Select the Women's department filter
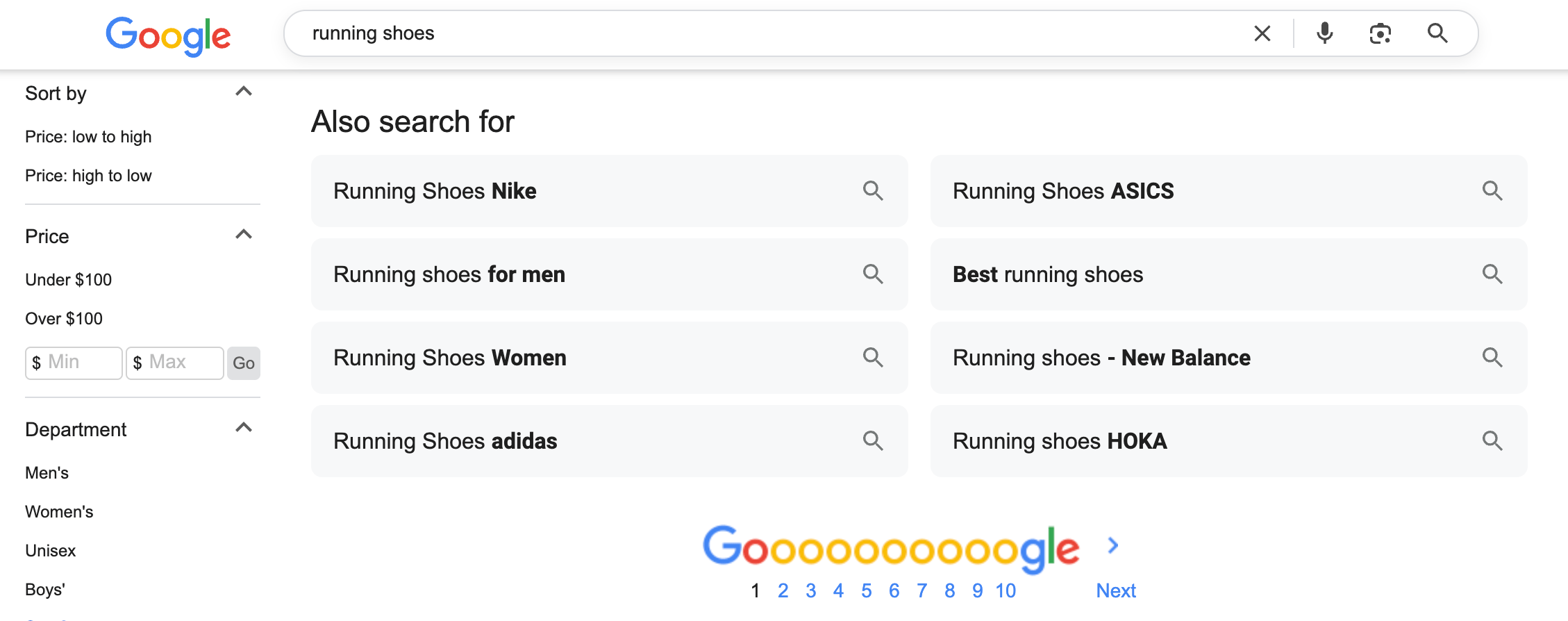The image size is (1568, 621). (x=59, y=511)
